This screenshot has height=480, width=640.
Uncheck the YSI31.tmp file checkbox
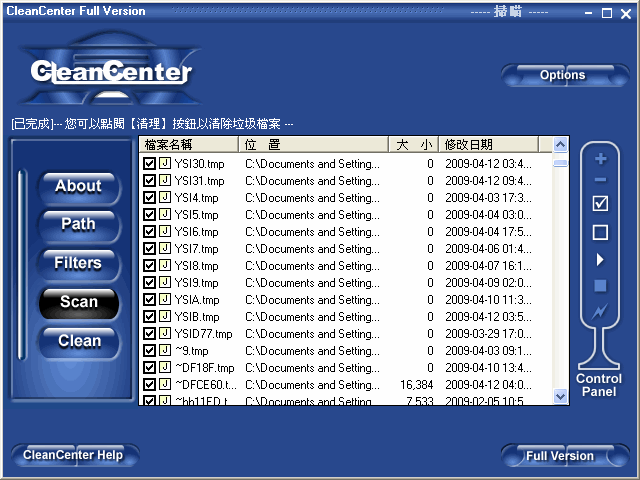coord(149,181)
